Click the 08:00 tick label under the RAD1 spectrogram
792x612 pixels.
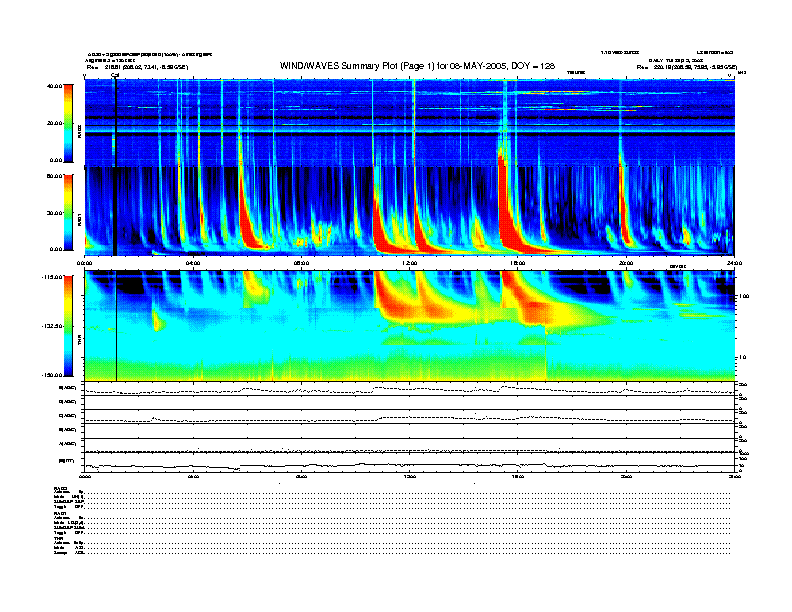coord(301,263)
